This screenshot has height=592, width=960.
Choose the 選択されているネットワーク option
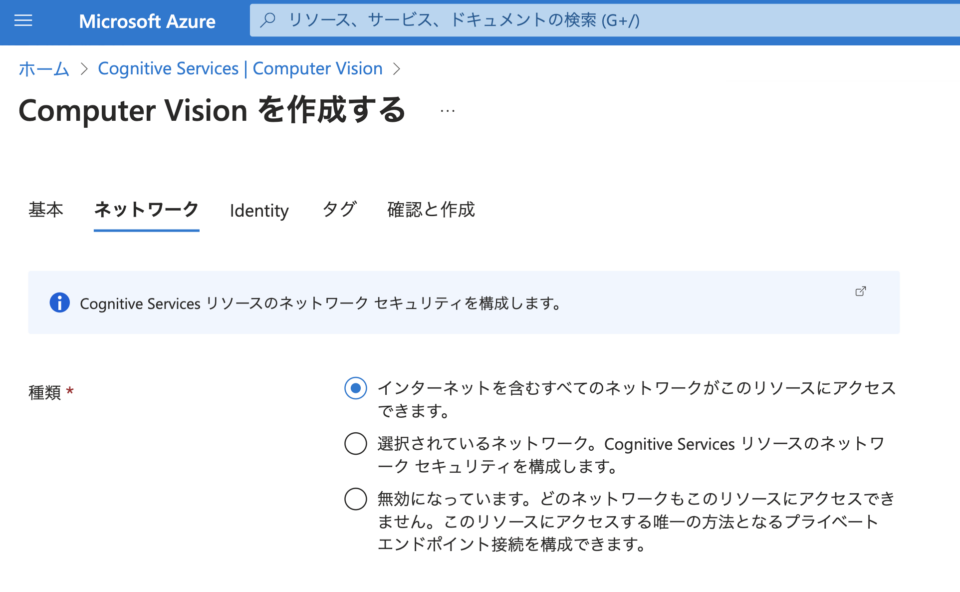click(355, 444)
